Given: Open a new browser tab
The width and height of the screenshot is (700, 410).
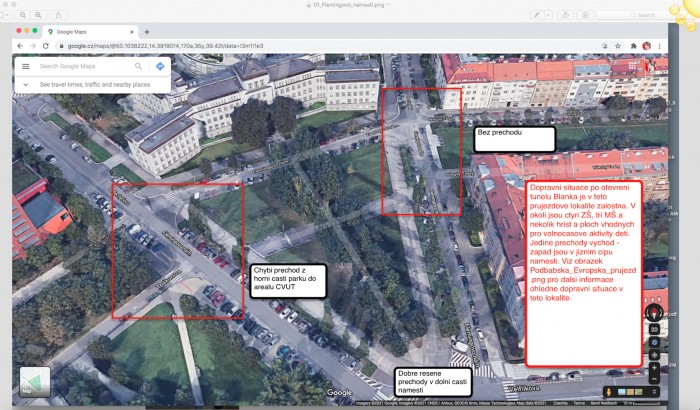Looking at the screenshot, I should pos(147,32).
